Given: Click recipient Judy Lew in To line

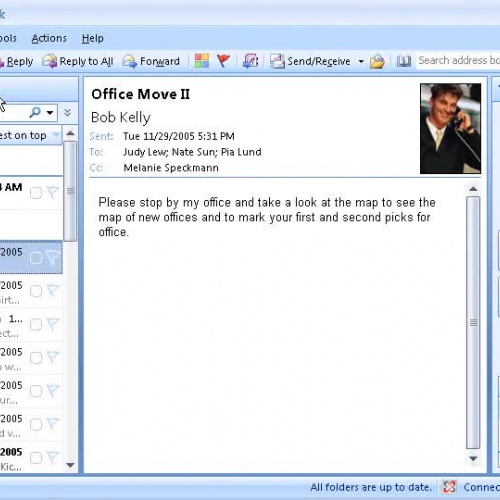Looking at the screenshot, I should (x=145, y=152).
